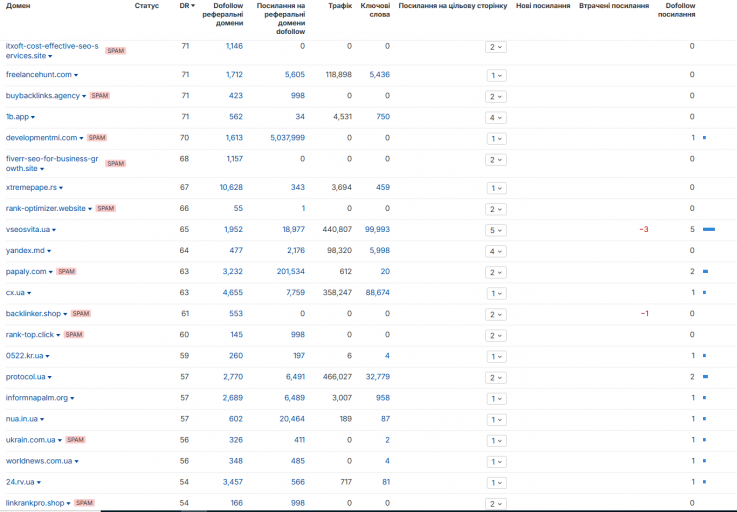Screen dimensions: 737x512
Task: Open the protocol.ua domain link
Action: click(25, 377)
